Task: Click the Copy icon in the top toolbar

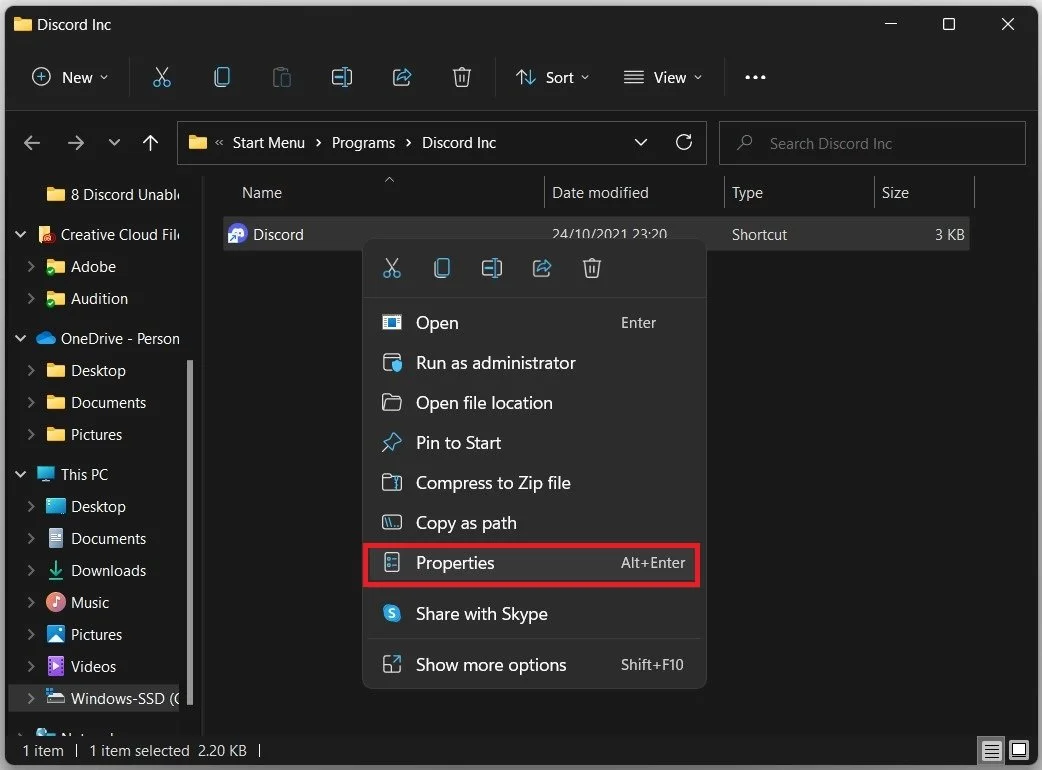Action: point(222,77)
